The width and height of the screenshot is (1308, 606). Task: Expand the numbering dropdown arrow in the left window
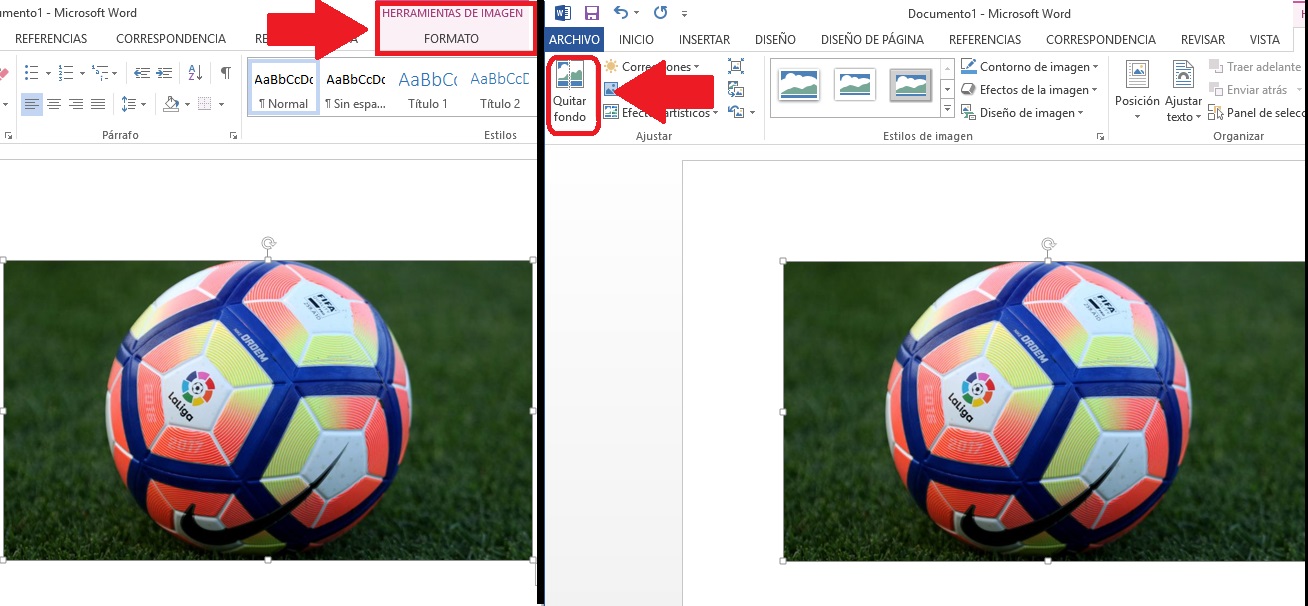81,74
